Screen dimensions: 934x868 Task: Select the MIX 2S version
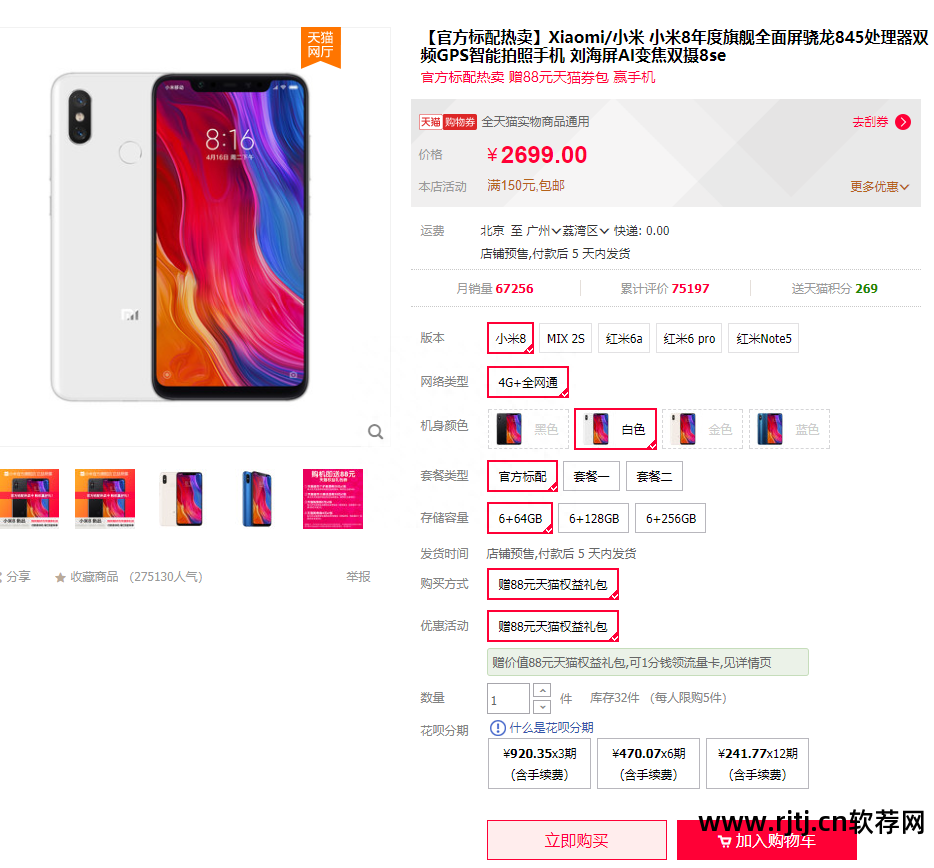click(x=565, y=338)
